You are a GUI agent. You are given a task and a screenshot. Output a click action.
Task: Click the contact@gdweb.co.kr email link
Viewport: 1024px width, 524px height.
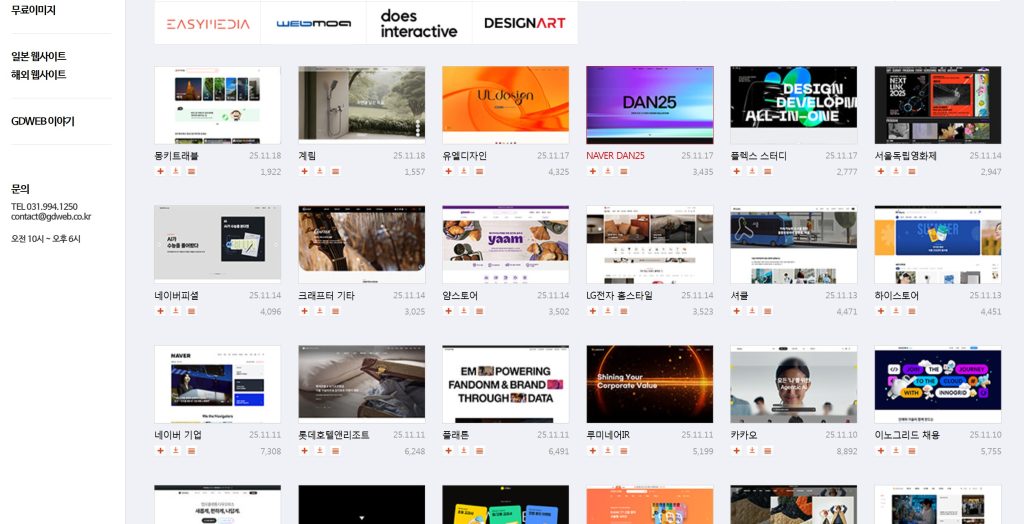click(x=50, y=216)
